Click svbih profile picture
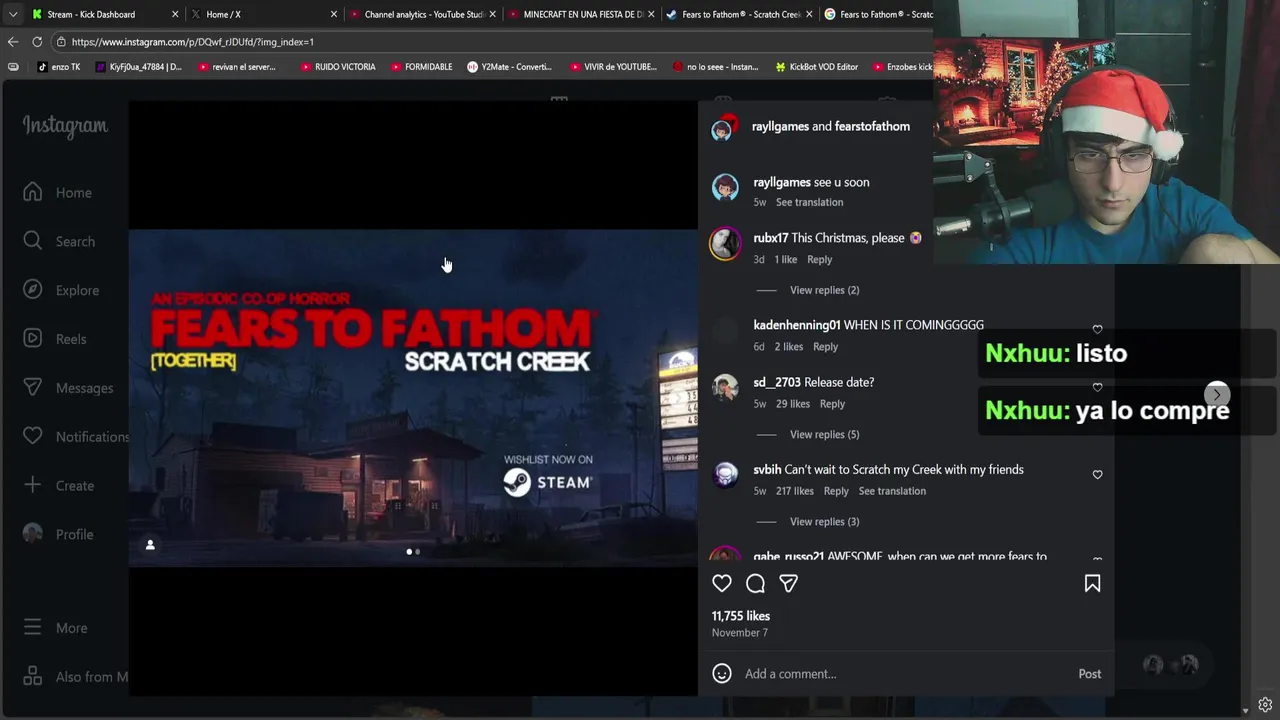1280x720 pixels. pyautogui.click(x=725, y=475)
